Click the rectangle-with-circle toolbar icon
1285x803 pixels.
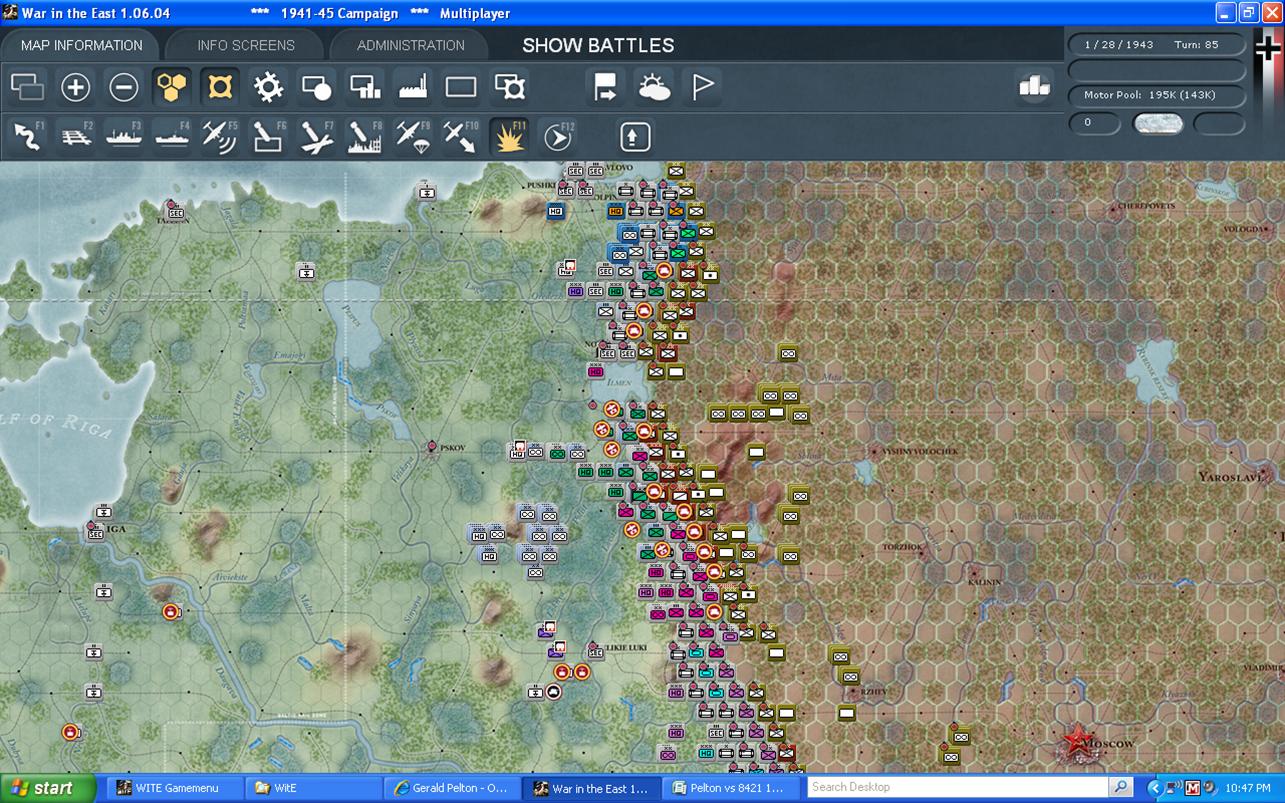(x=316, y=88)
